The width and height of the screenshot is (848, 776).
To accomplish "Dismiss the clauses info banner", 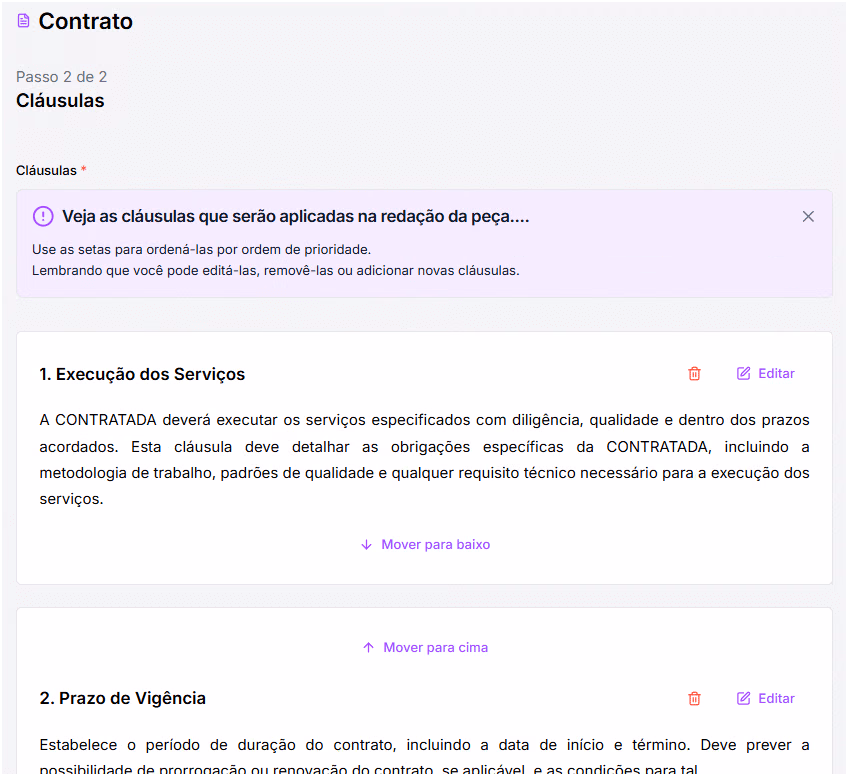I will click(x=808, y=216).
